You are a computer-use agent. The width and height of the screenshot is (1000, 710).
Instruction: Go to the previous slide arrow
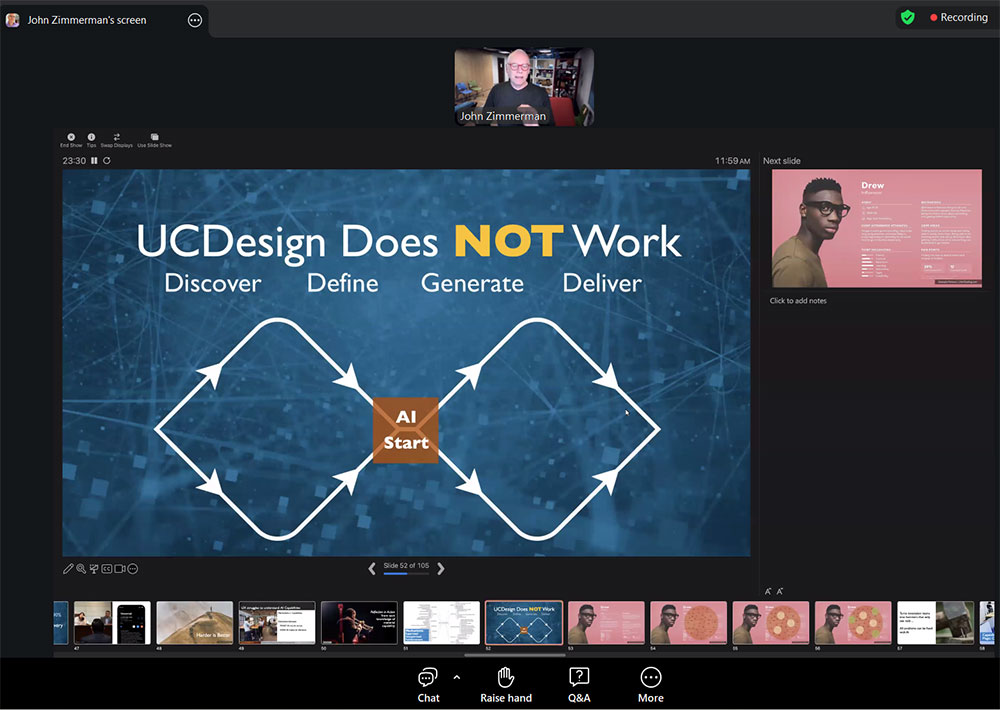(372, 568)
